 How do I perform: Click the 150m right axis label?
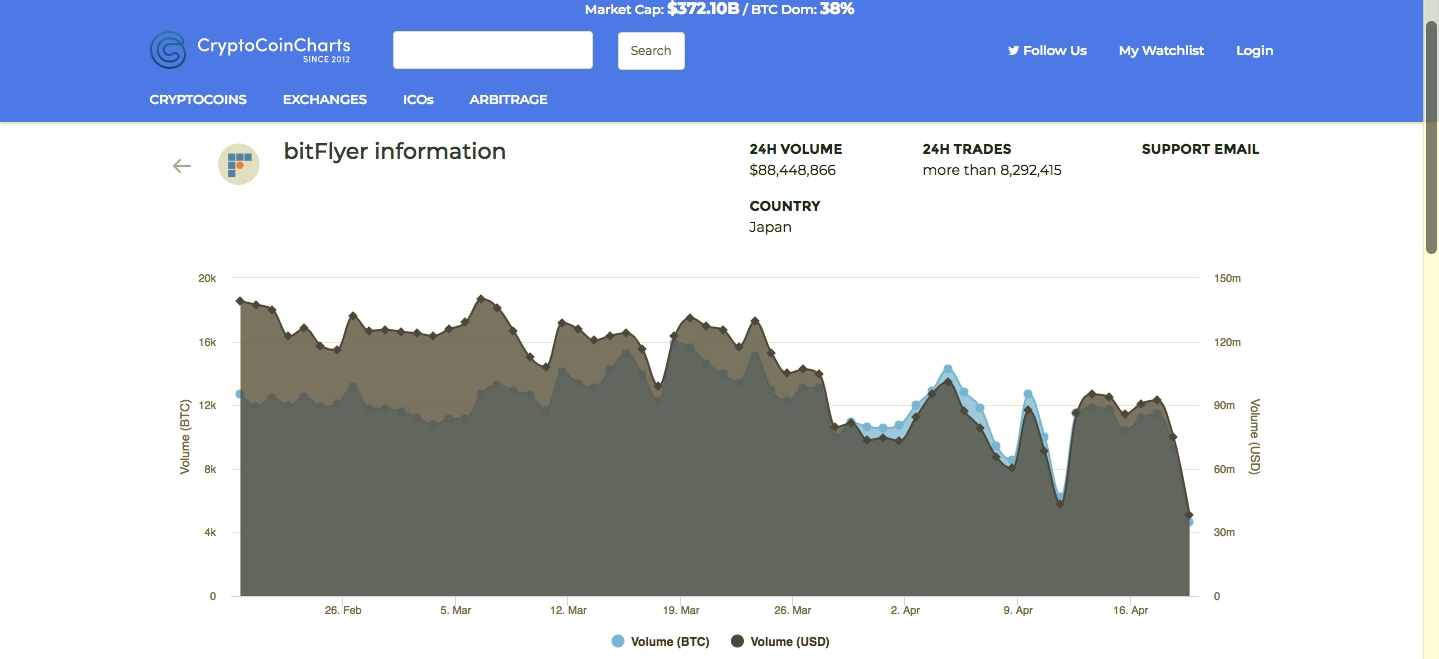1228,278
